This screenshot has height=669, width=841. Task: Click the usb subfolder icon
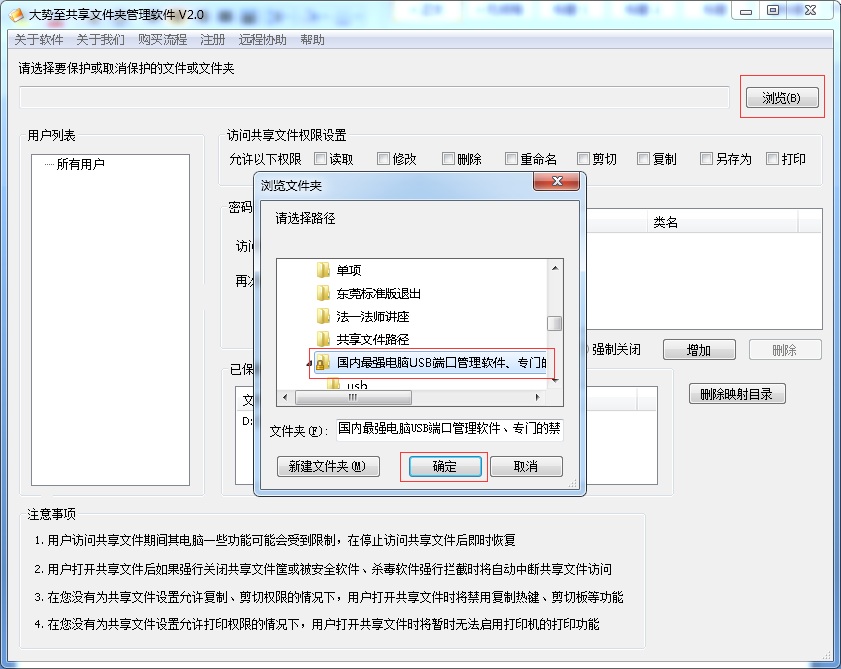[334, 385]
